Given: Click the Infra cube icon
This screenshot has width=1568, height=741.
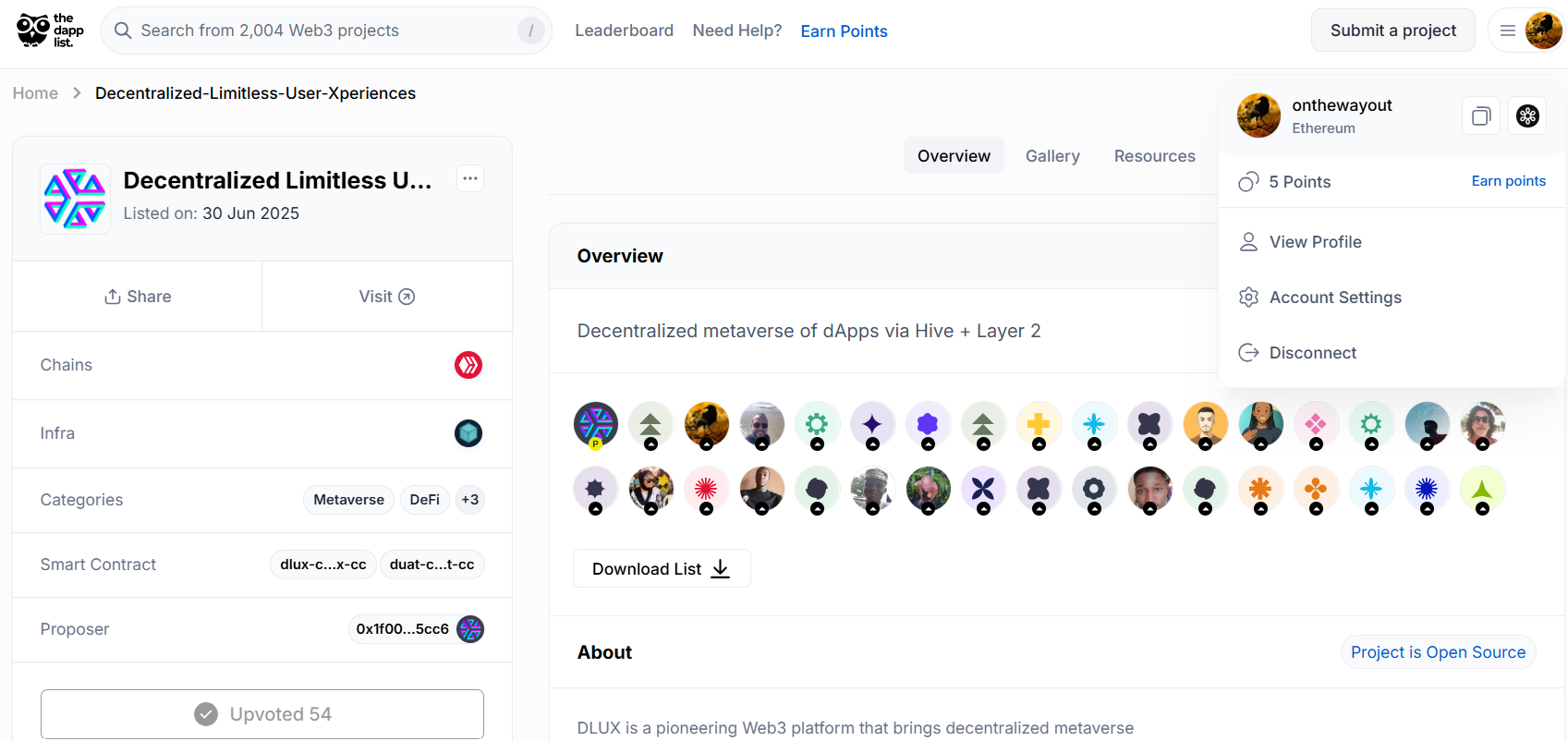Looking at the screenshot, I should 468,433.
